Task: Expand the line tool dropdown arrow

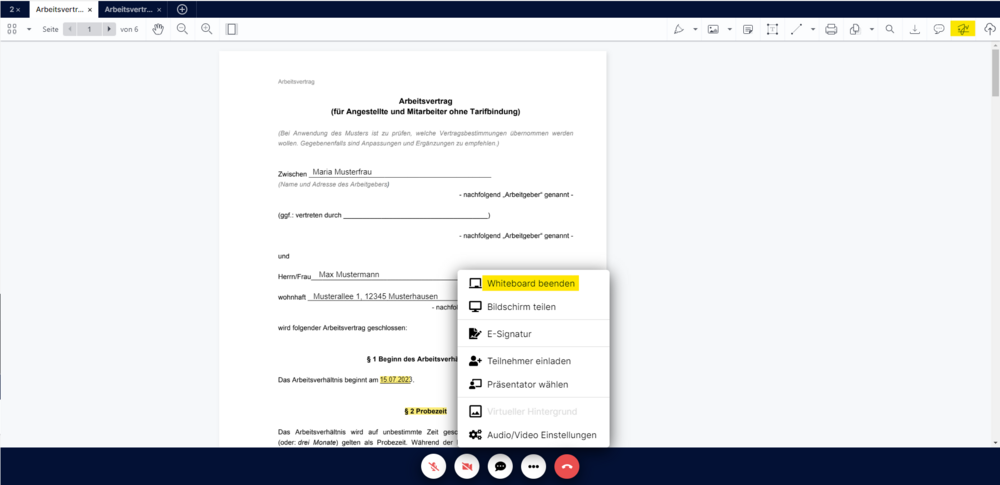Action: coord(813,29)
